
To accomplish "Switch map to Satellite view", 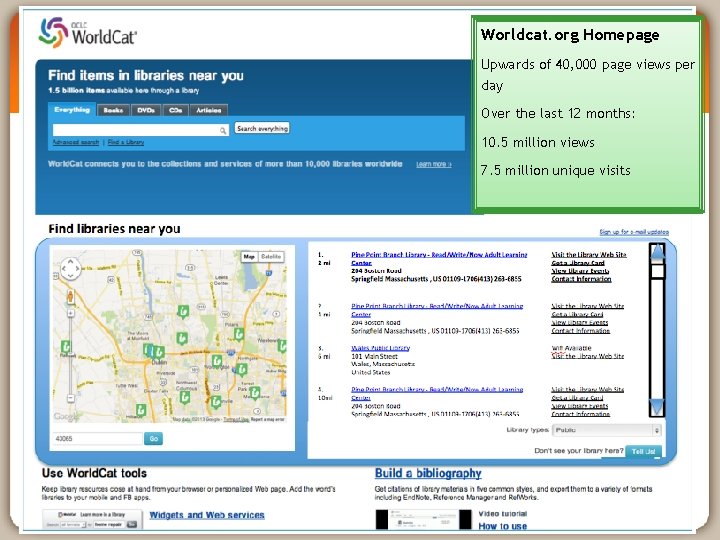I will tap(271, 257).
